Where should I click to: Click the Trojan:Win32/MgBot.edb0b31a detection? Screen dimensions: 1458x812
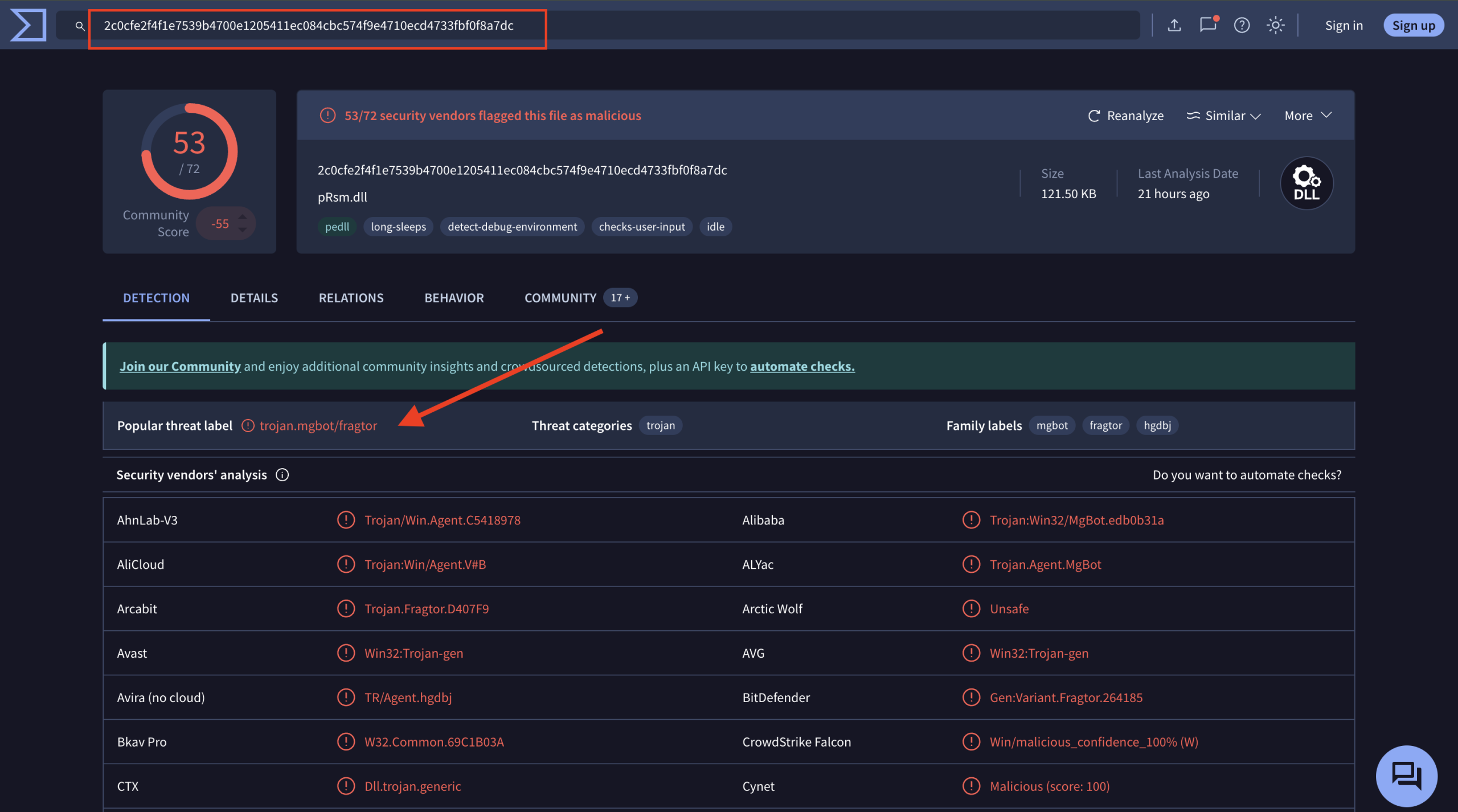pos(1076,520)
